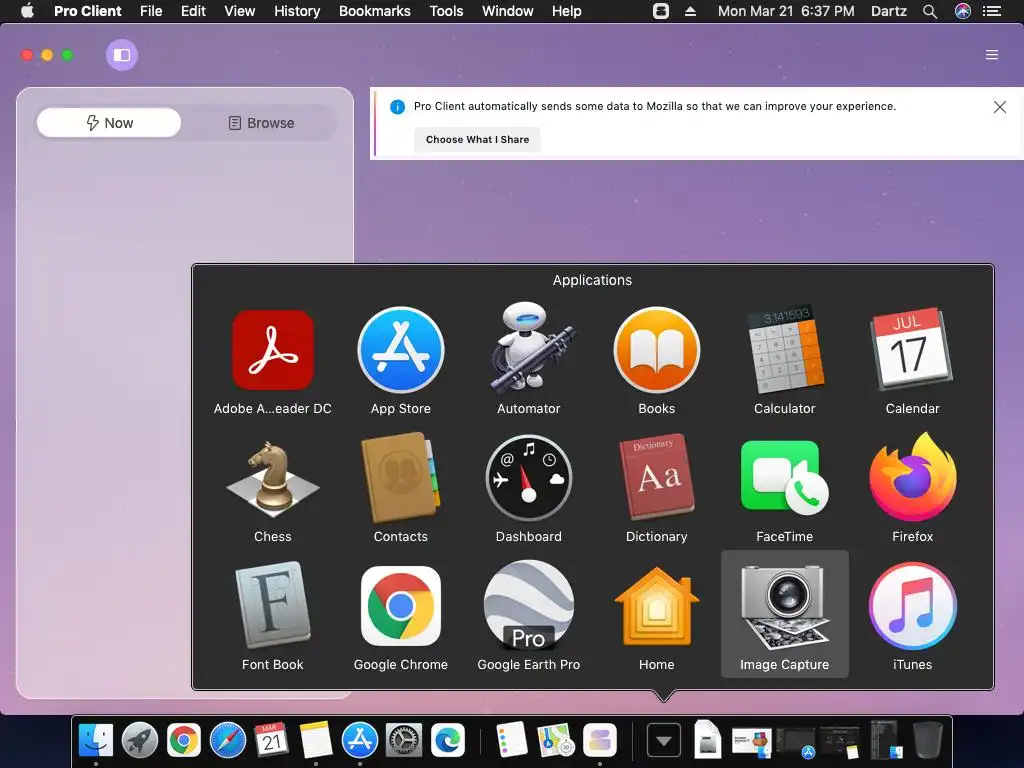Screen dimensions: 1024x768
Task: Open Firefox from the Applications stack
Action: click(x=912, y=477)
